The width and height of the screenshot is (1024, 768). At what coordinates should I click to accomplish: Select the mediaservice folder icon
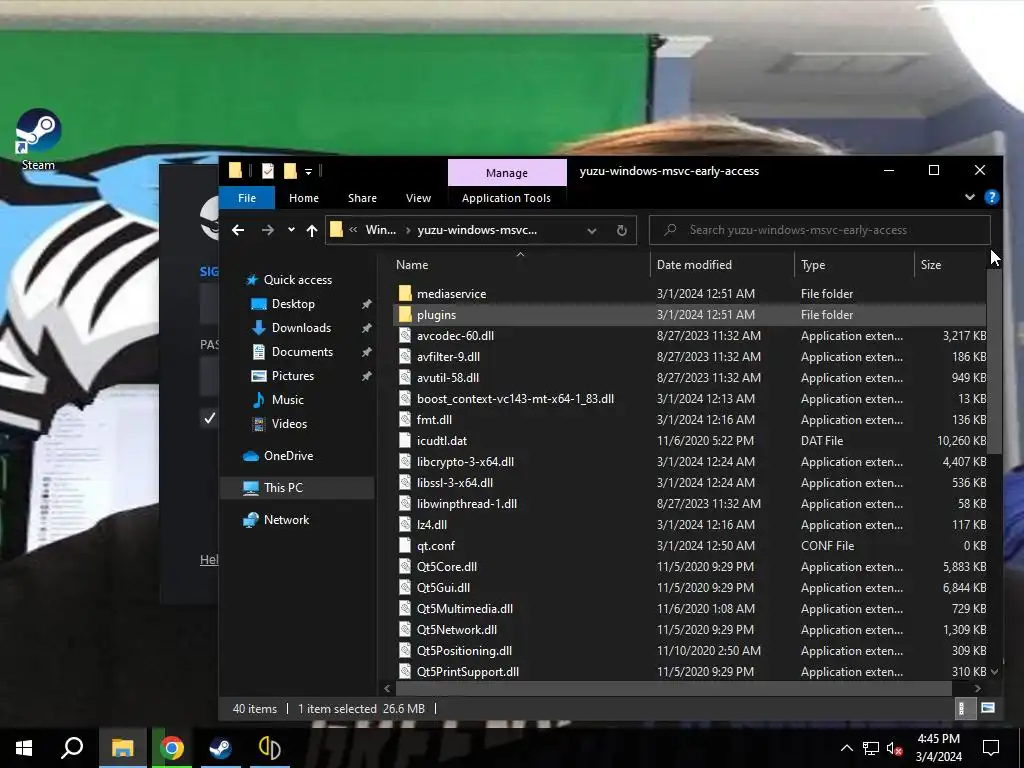click(405, 294)
